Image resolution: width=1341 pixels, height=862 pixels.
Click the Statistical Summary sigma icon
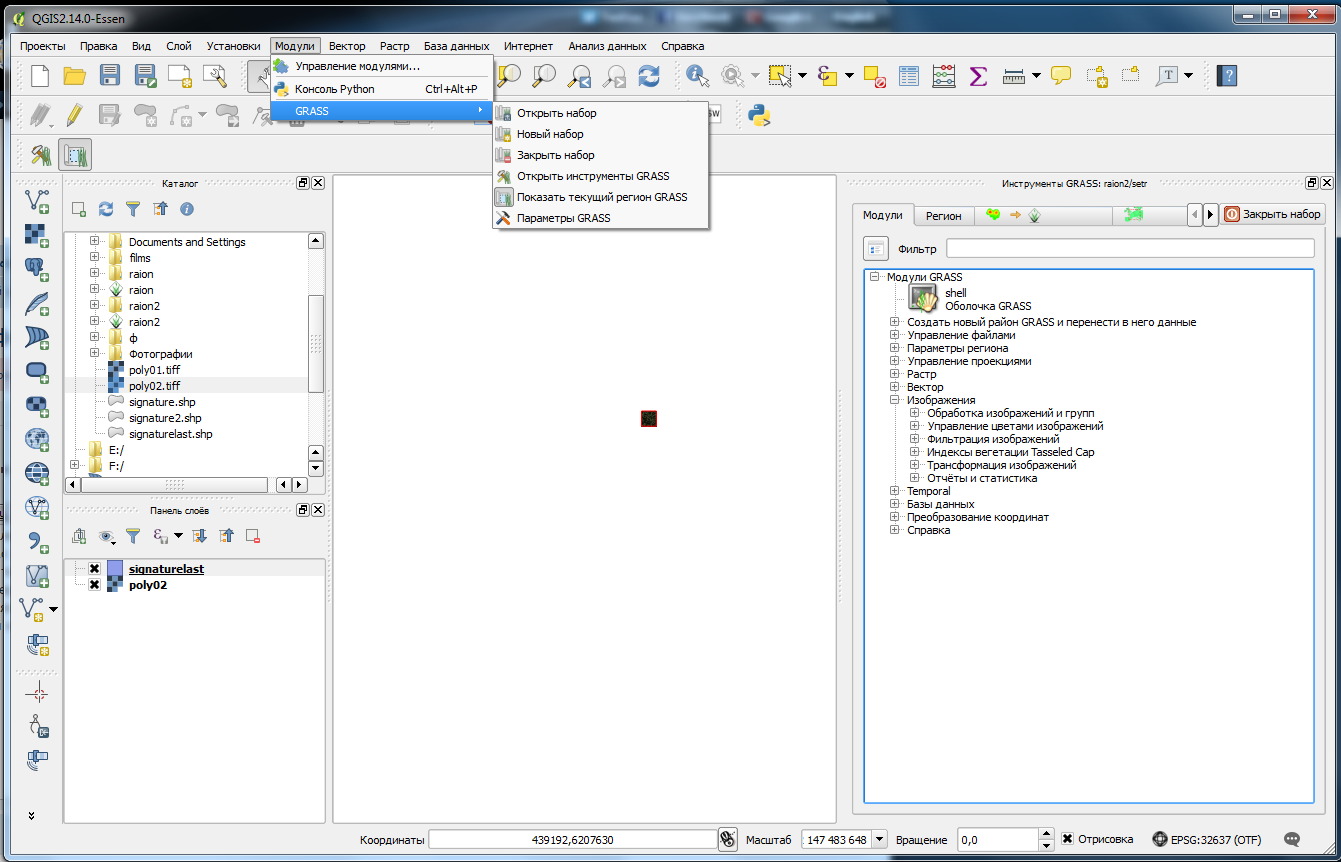point(978,76)
